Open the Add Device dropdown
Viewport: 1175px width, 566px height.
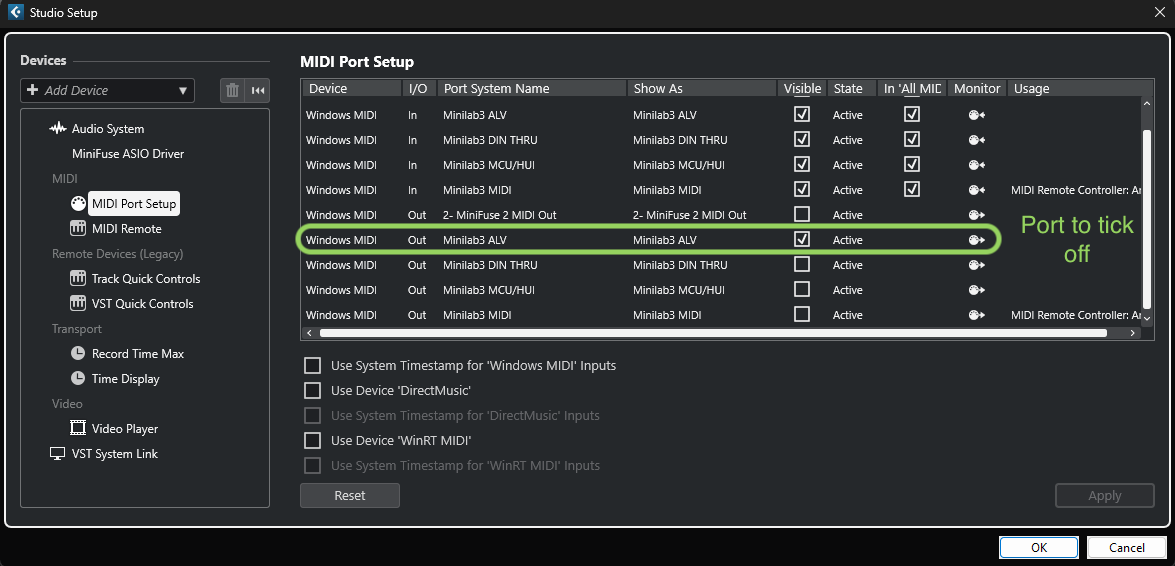pyautogui.click(x=107, y=91)
